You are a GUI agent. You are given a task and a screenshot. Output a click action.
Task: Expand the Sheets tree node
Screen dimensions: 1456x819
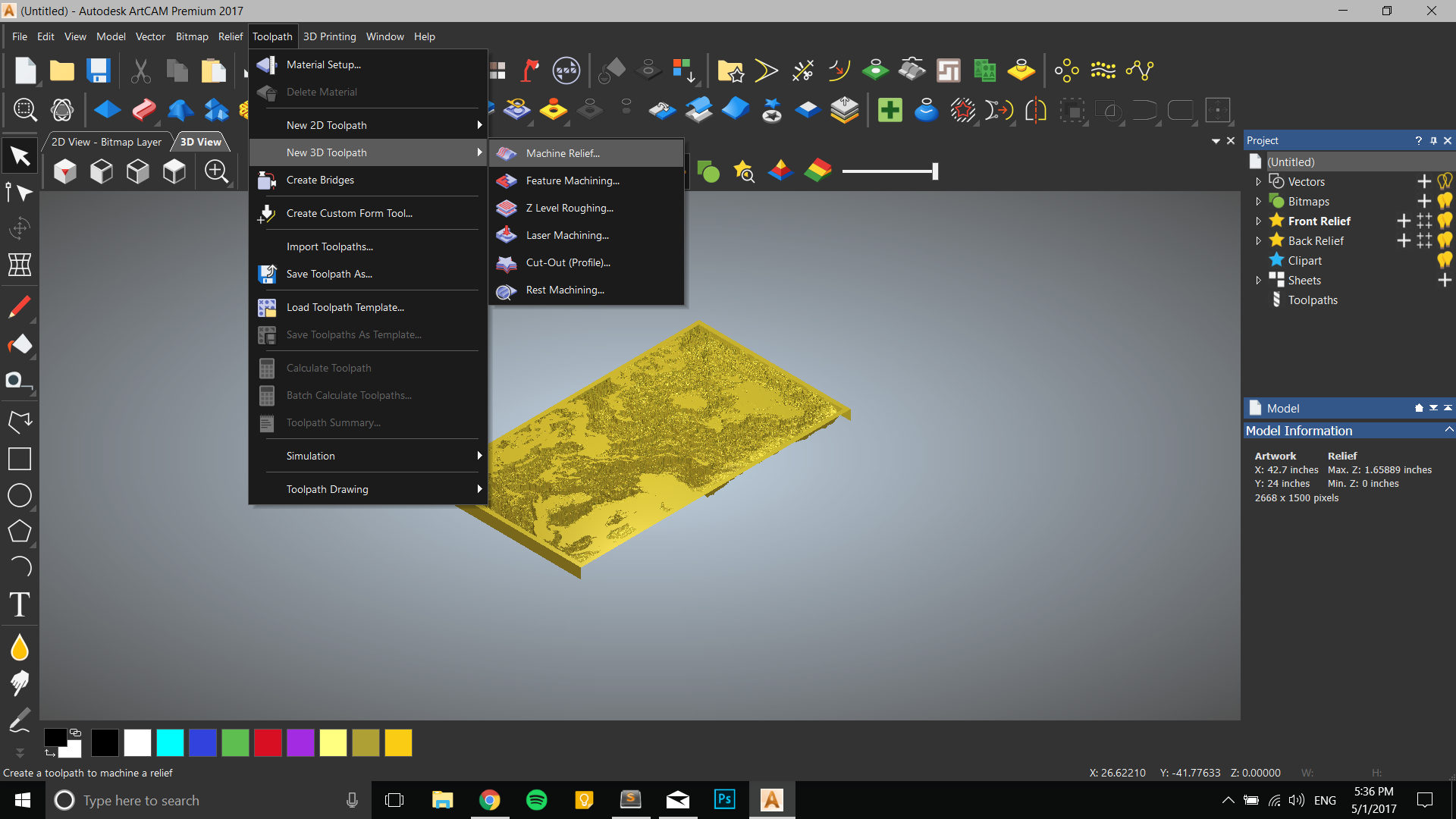pos(1258,280)
